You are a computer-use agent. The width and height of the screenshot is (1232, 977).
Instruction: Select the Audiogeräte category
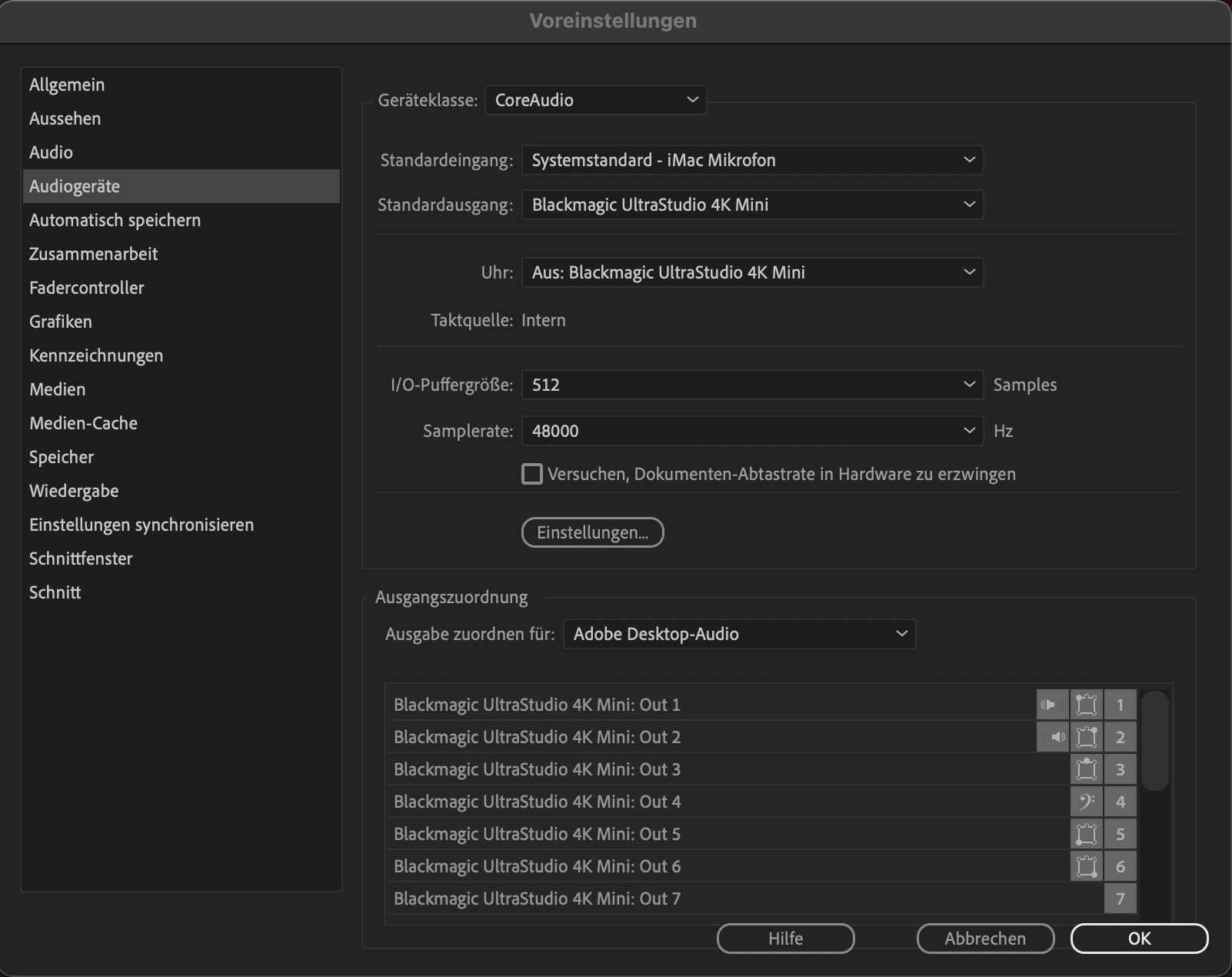(181, 186)
